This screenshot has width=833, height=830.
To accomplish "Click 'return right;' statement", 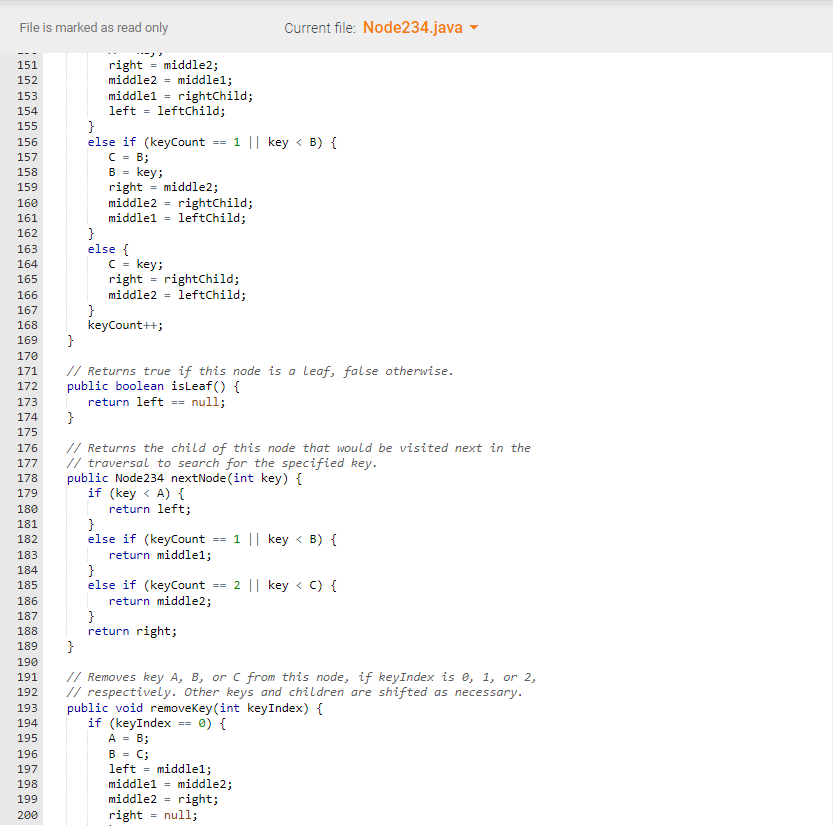I will click(132, 631).
